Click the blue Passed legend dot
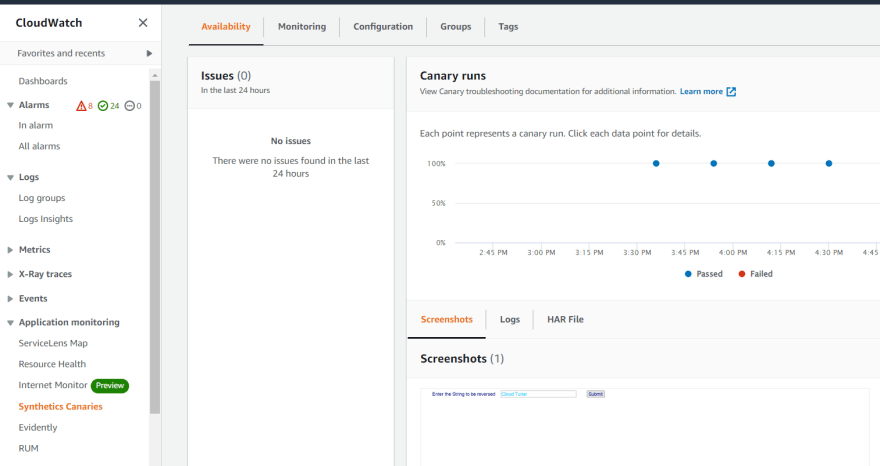 [688, 274]
